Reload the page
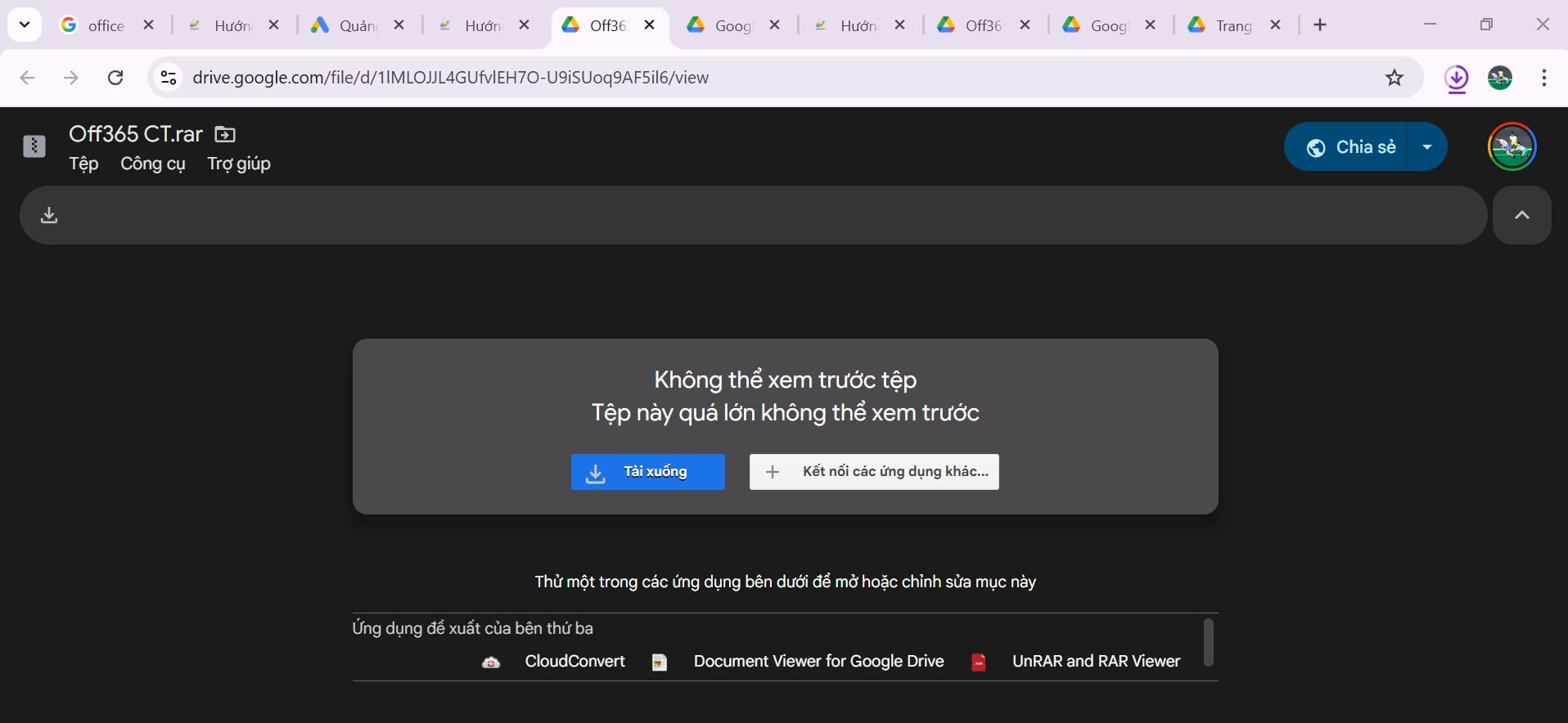 tap(115, 78)
